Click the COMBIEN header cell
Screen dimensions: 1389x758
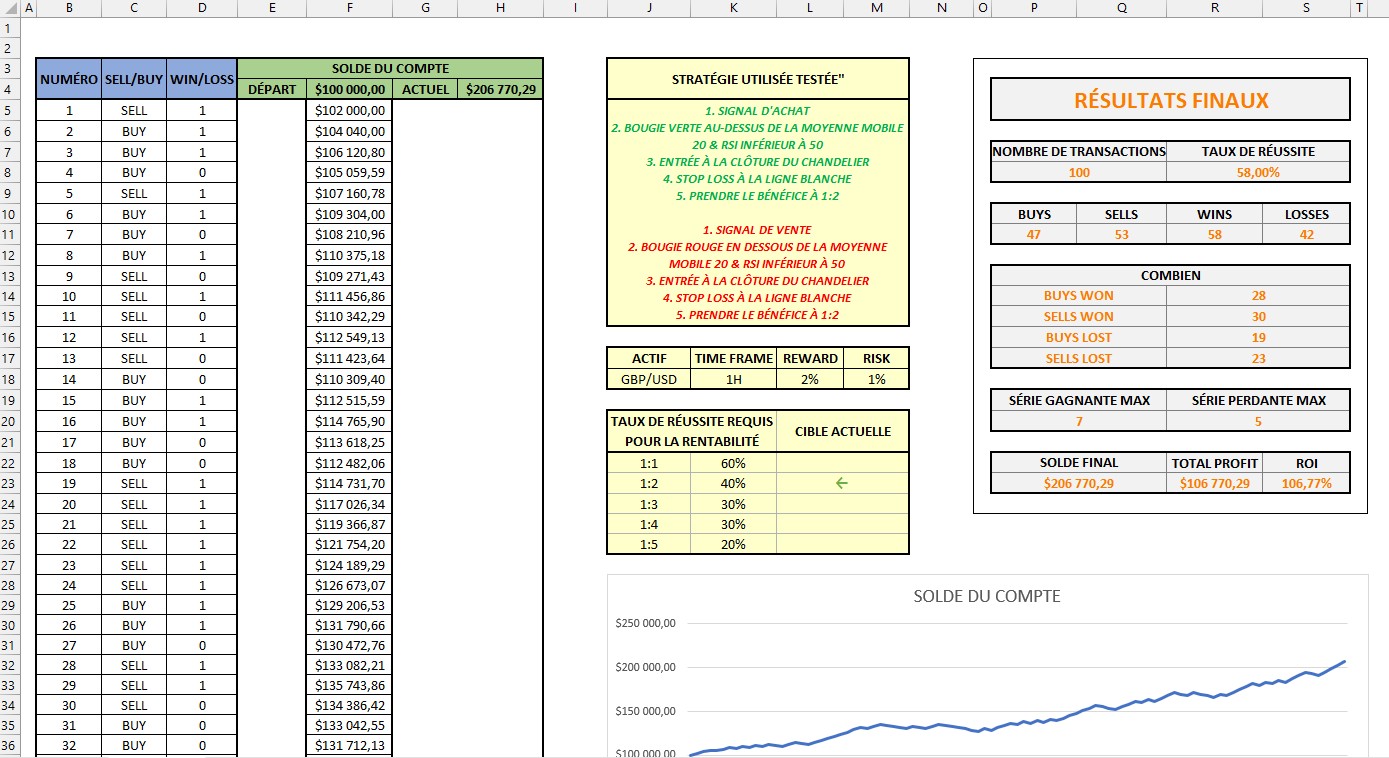point(1170,275)
